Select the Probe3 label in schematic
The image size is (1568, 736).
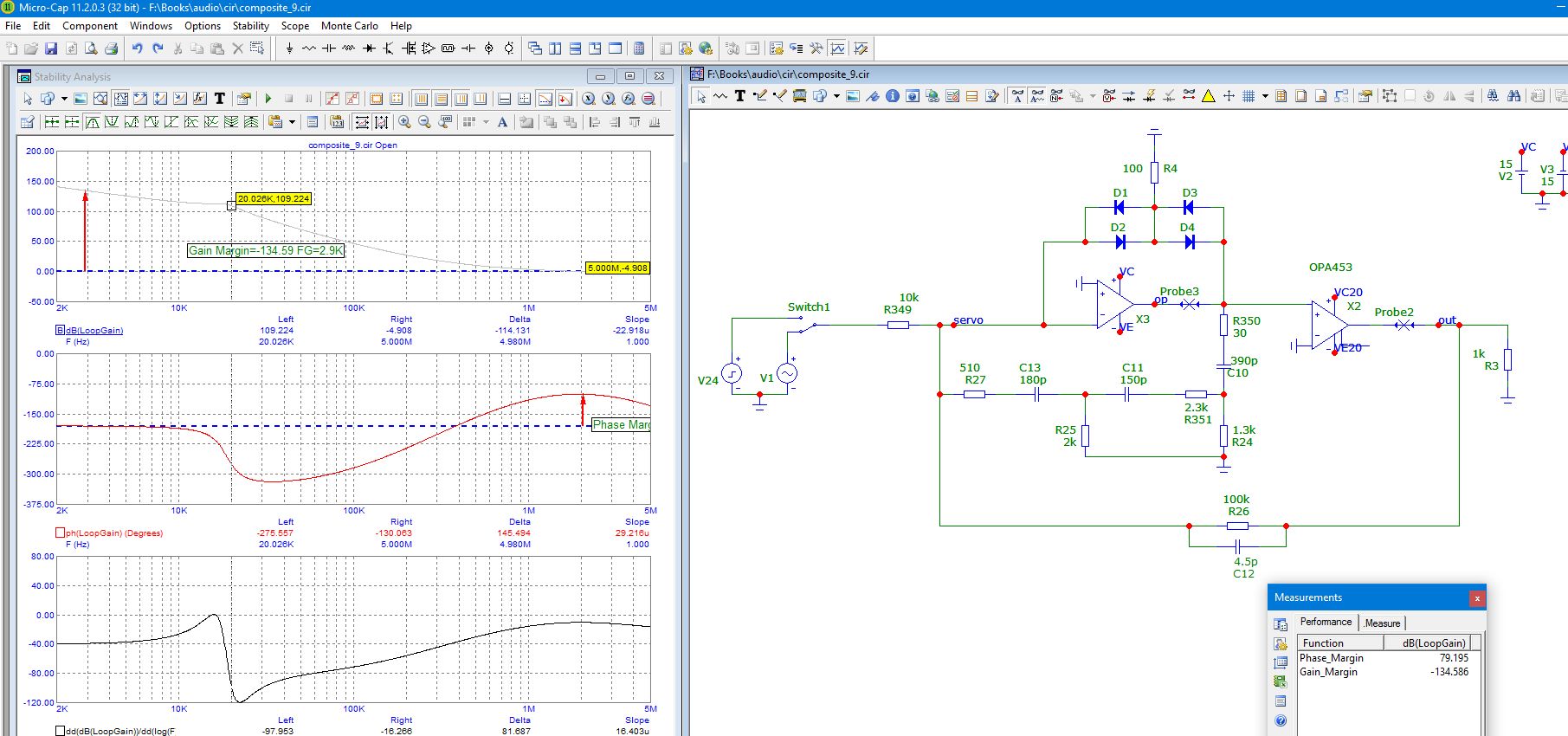point(1179,292)
